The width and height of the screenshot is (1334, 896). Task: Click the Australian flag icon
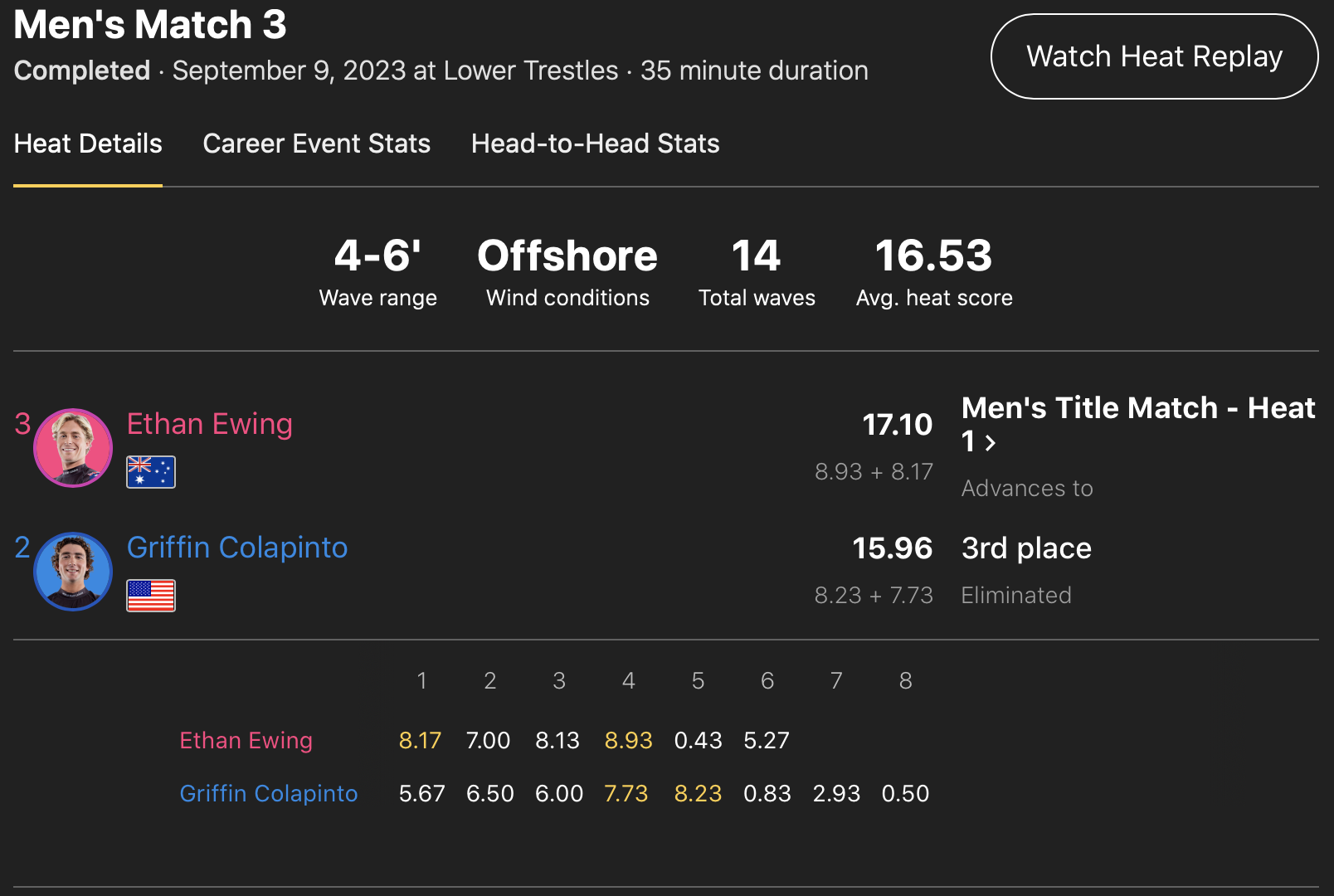(151, 472)
